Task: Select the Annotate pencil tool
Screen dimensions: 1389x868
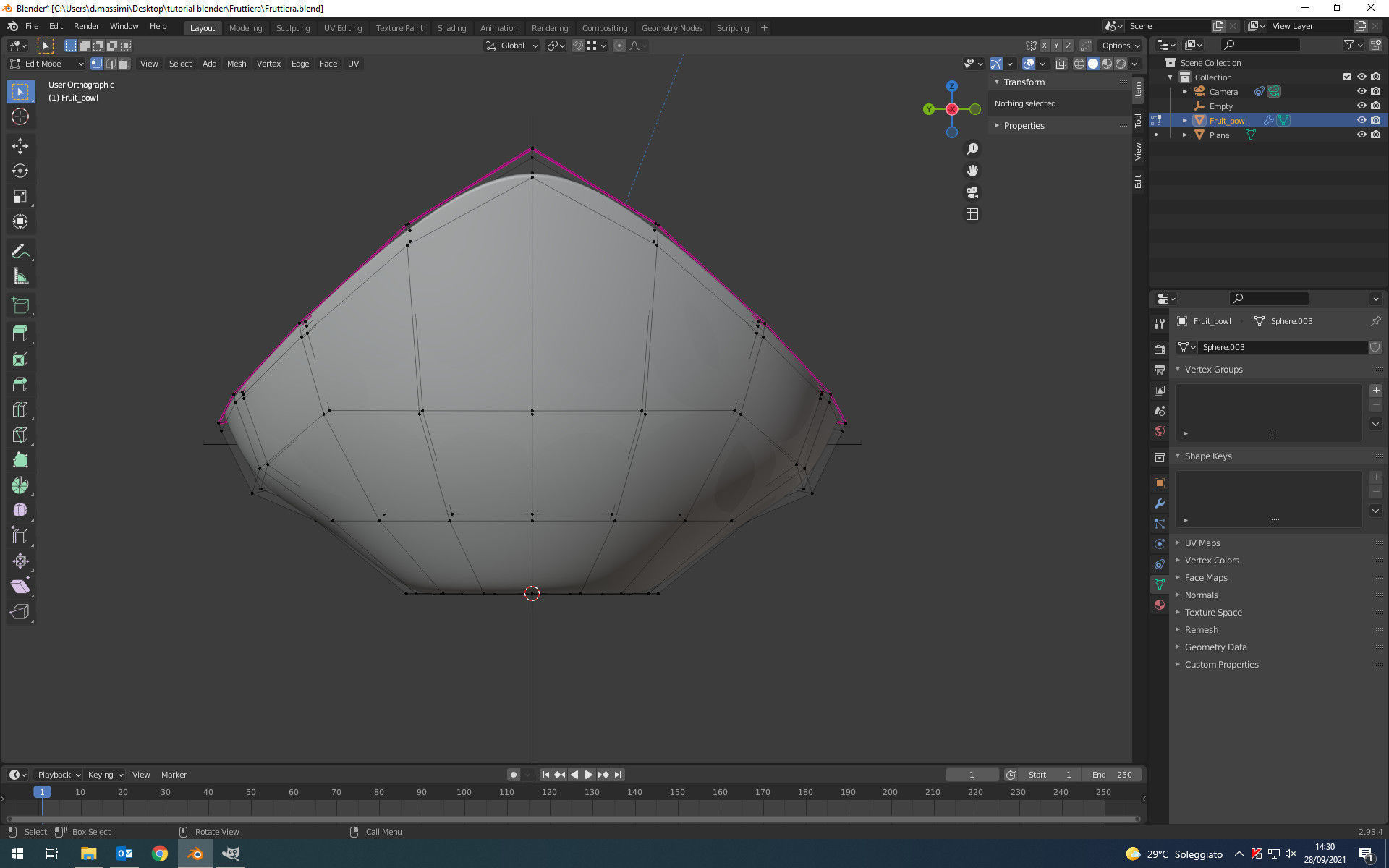Action: pos(20,251)
